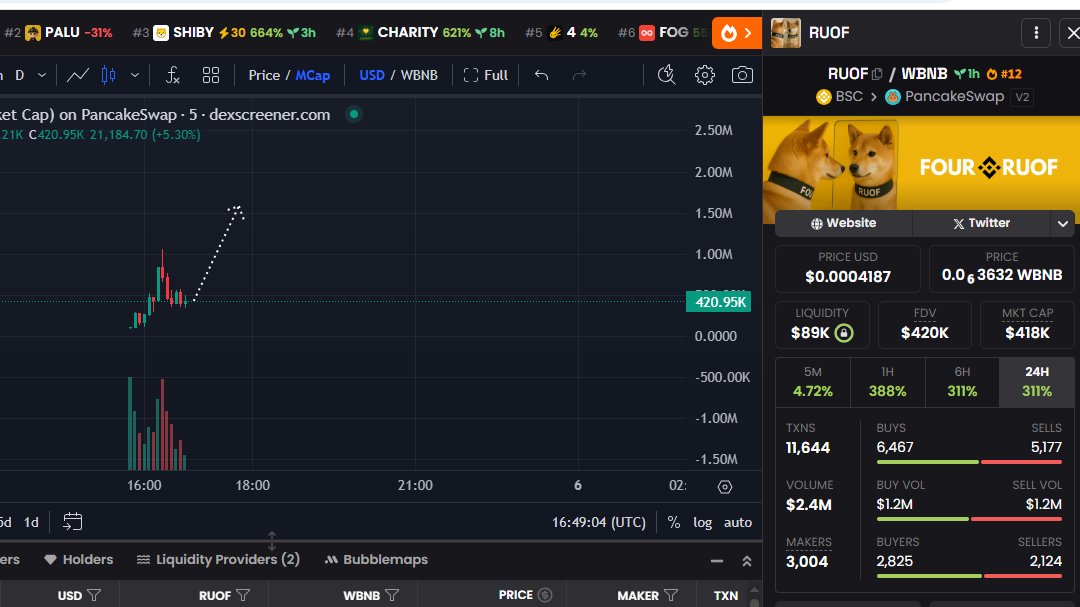The height and width of the screenshot is (607, 1080).
Task: Select the 1d range button
Action: click(x=31, y=522)
